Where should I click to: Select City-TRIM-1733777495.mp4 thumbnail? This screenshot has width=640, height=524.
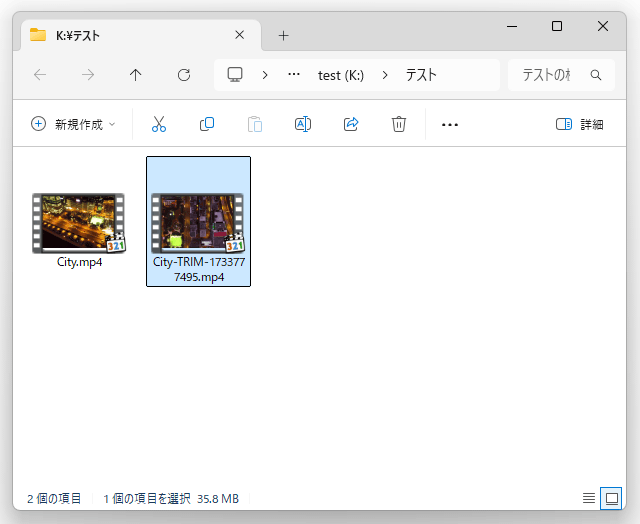point(198,223)
